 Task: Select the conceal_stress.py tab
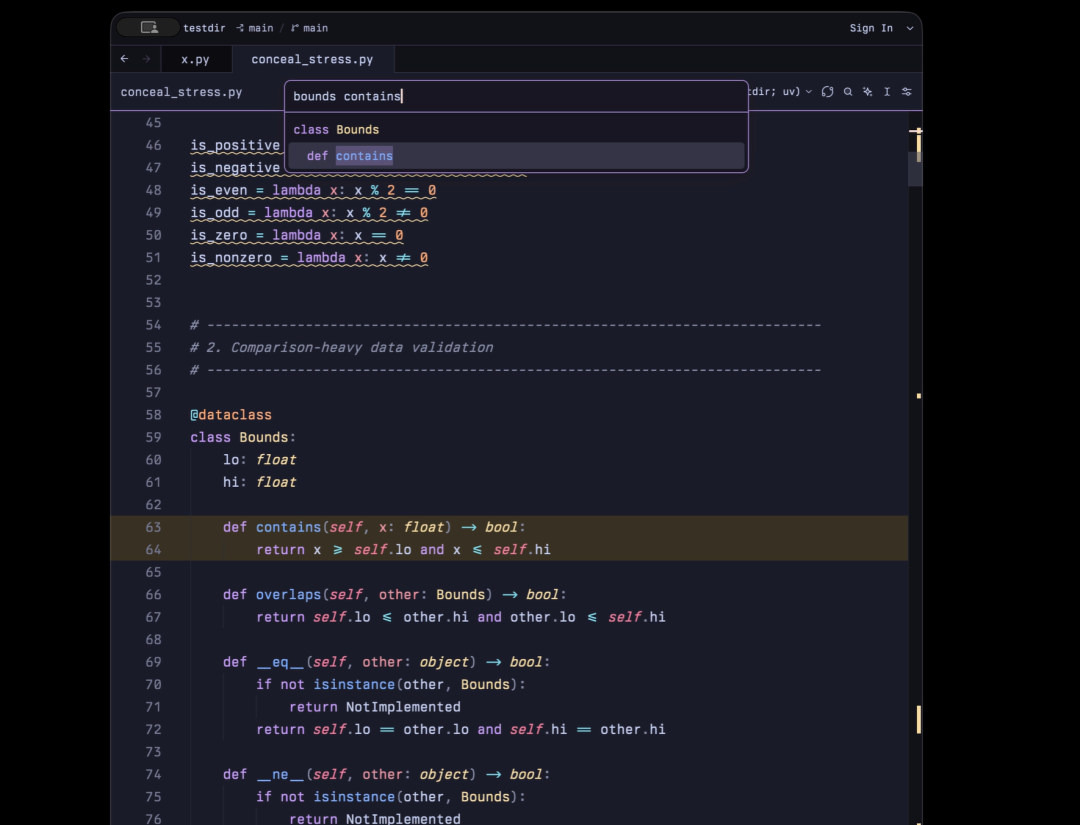tap(313, 59)
